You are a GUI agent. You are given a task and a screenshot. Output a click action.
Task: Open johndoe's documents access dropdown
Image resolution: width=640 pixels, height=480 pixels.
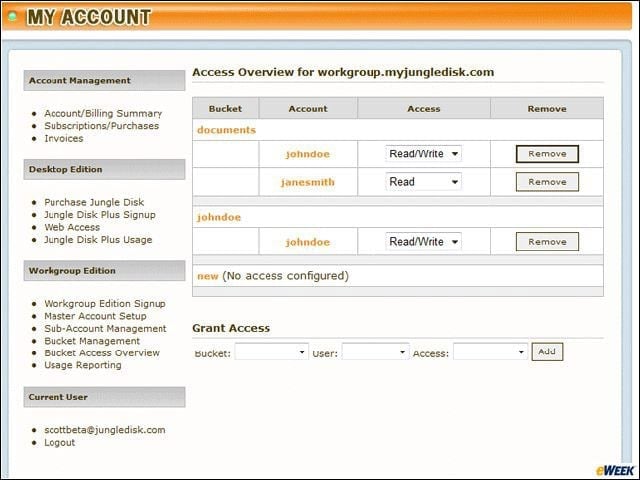tap(423, 154)
